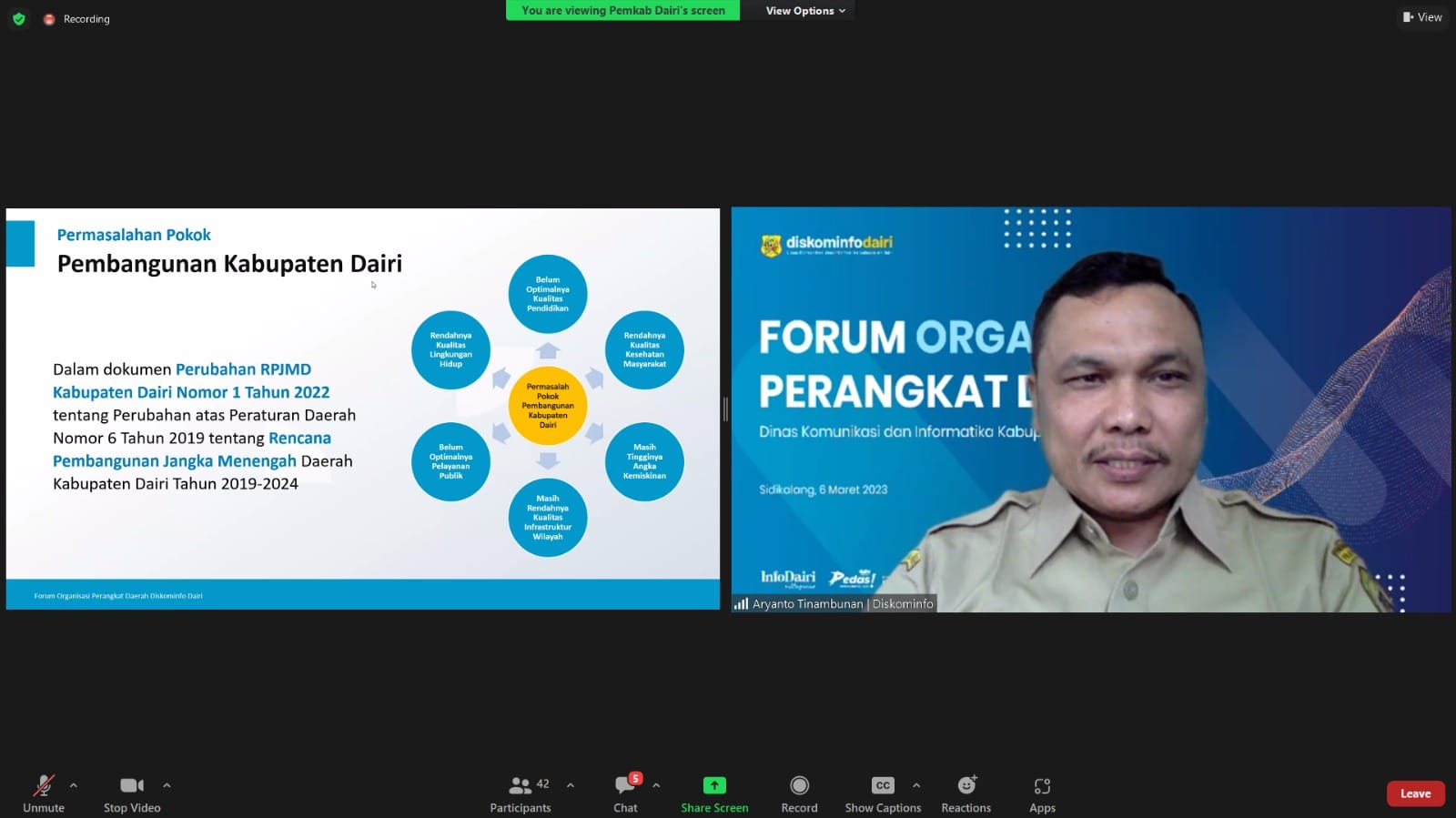Click the green Share Screen icon
The width and height of the screenshot is (1456, 818).
tap(714, 785)
